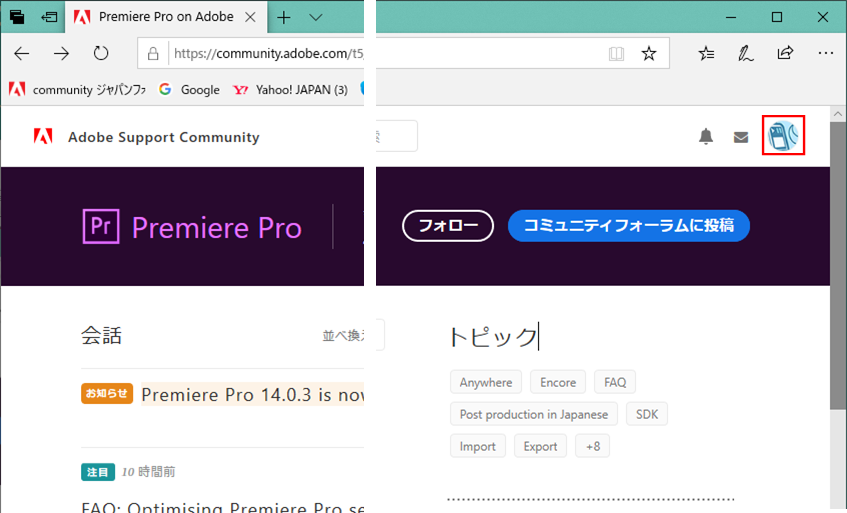This screenshot has height=513, width=847.
Task: Expand the +8 more topics
Action: pos(593,446)
